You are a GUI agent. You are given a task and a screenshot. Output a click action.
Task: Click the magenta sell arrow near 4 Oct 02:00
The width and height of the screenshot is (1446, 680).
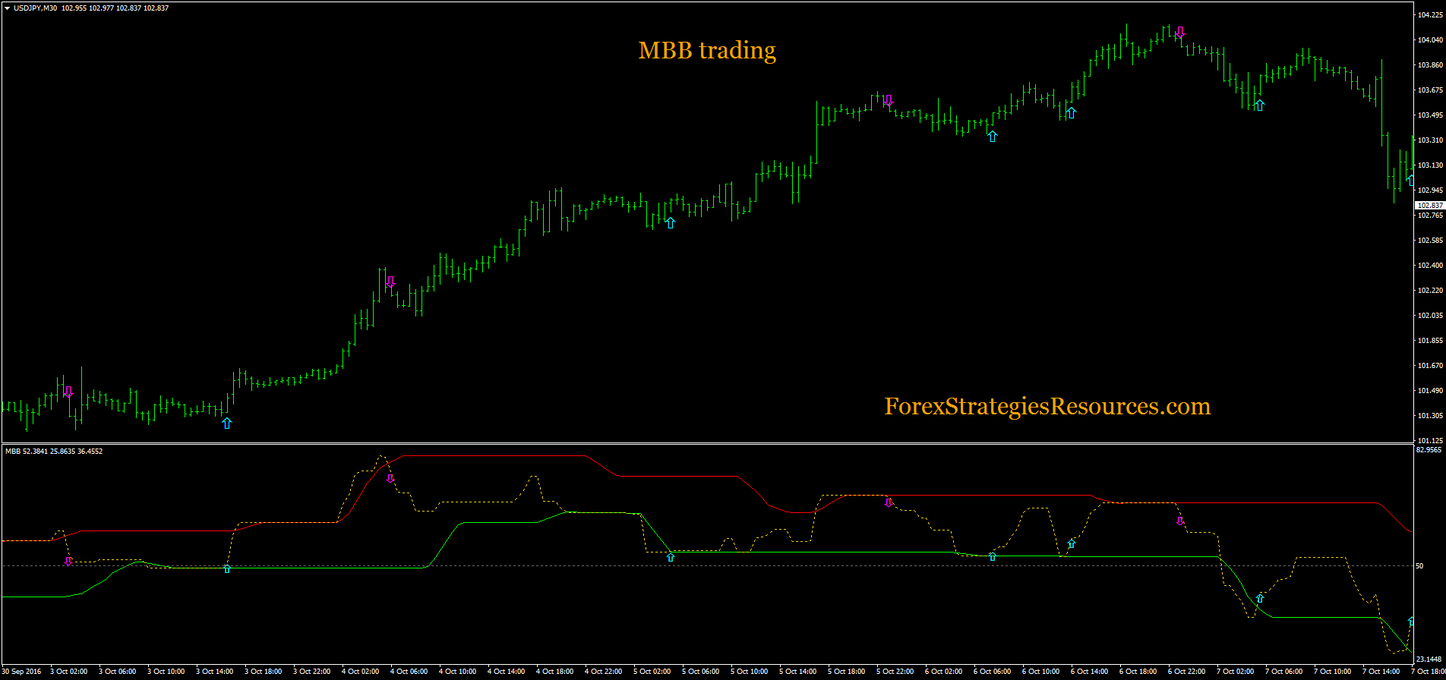(x=389, y=281)
